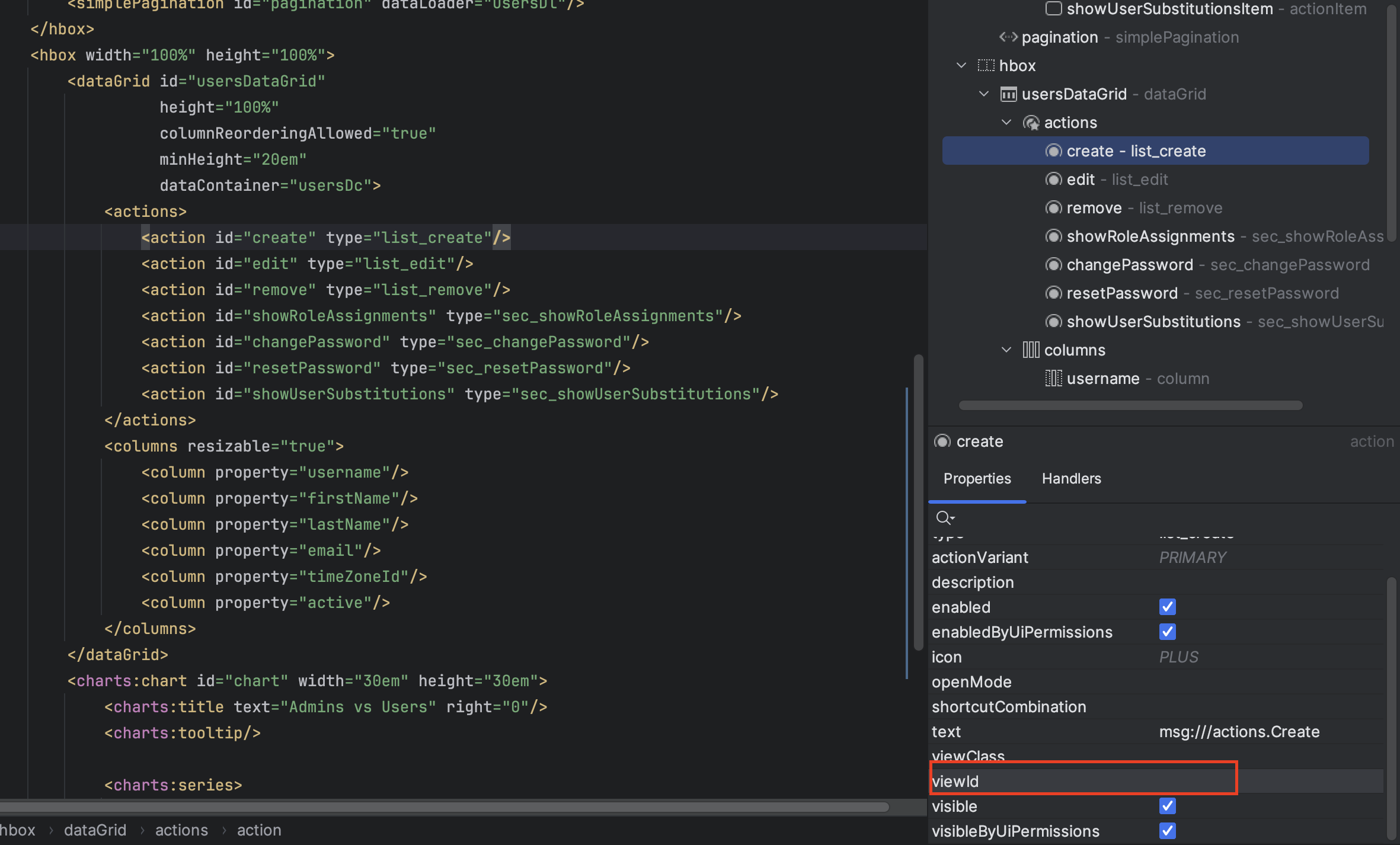Uncheck the enabledByUiPermissions checkbox
Viewport: 1400px width, 845px height.
(1167, 632)
